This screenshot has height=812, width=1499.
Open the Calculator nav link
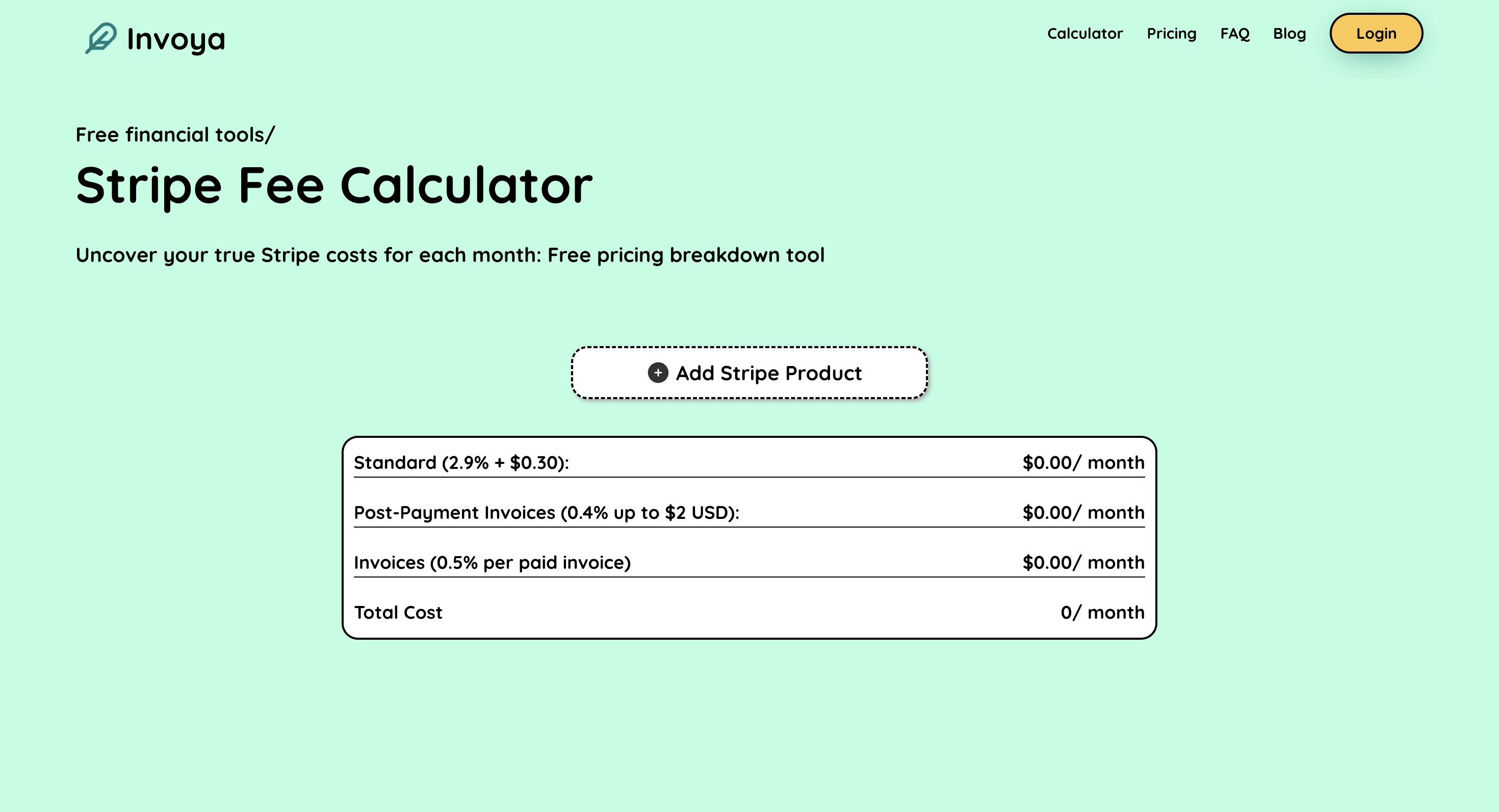coord(1084,34)
